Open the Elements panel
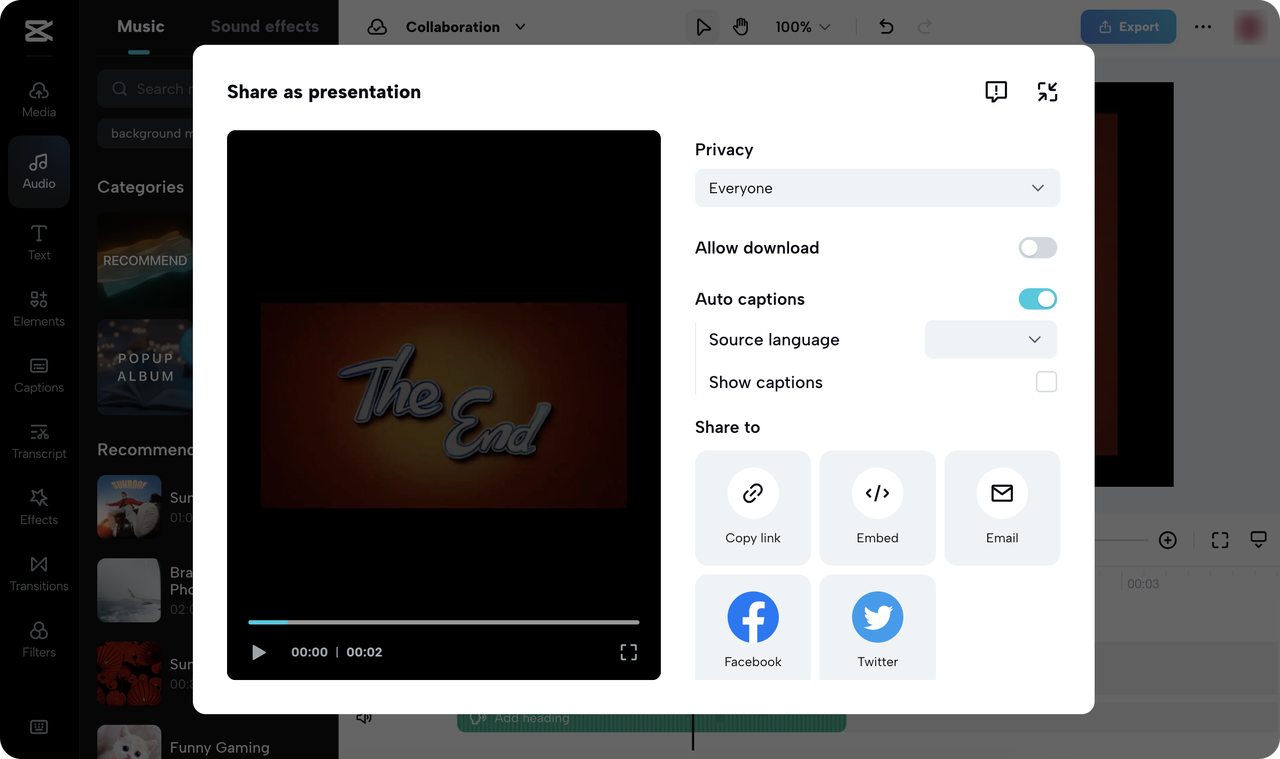1280x759 pixels. (x=39, y=309)
